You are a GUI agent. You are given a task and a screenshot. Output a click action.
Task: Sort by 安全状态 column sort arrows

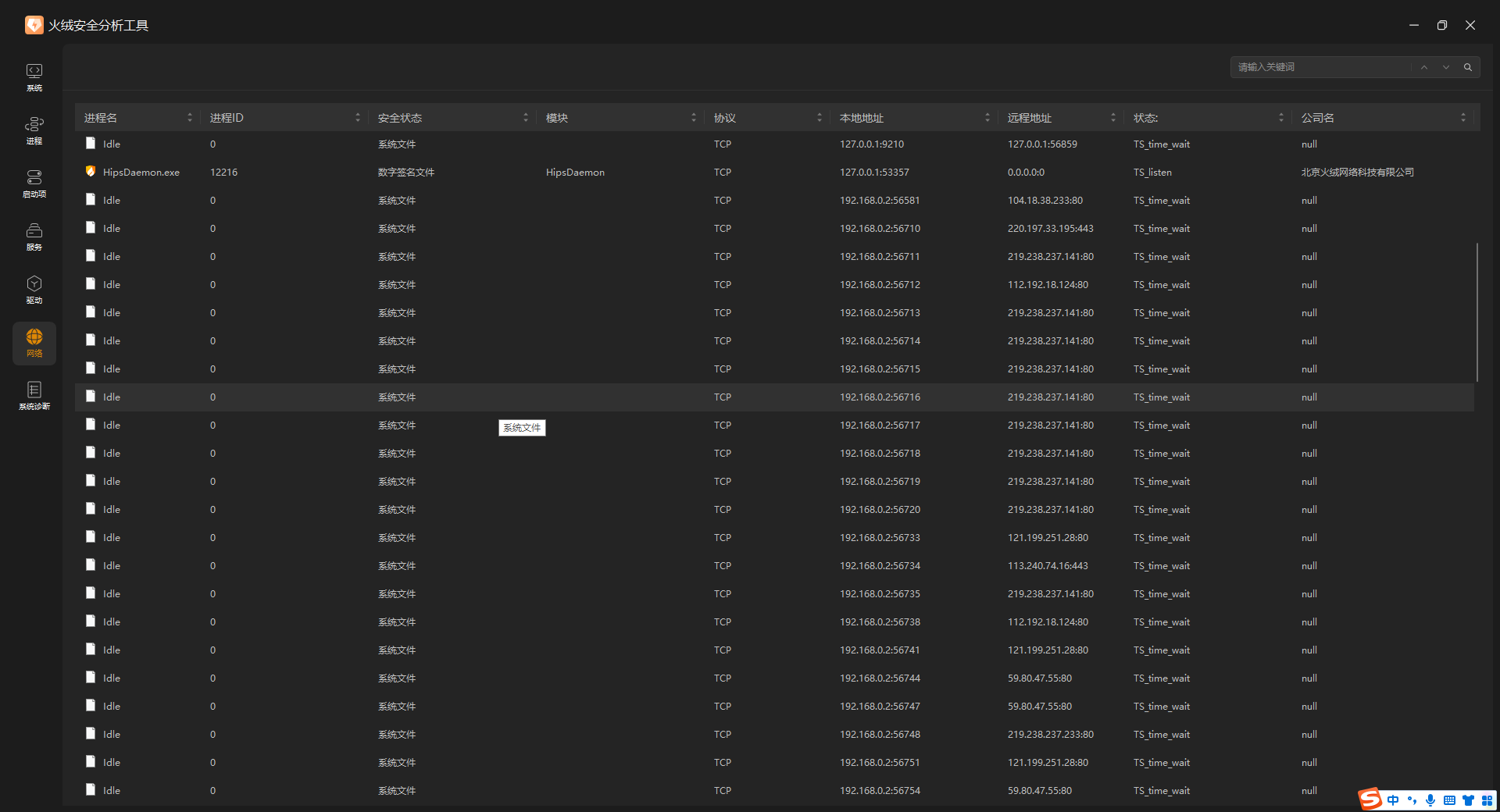pyautogui.click(x=526, y=117)
